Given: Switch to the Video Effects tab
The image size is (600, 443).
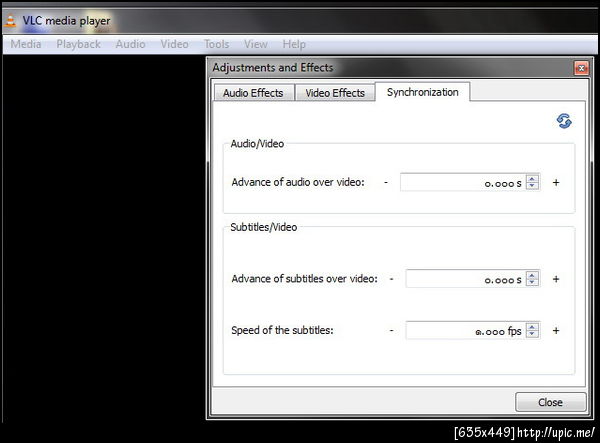Looking at the screenshot, I should 335,93.
